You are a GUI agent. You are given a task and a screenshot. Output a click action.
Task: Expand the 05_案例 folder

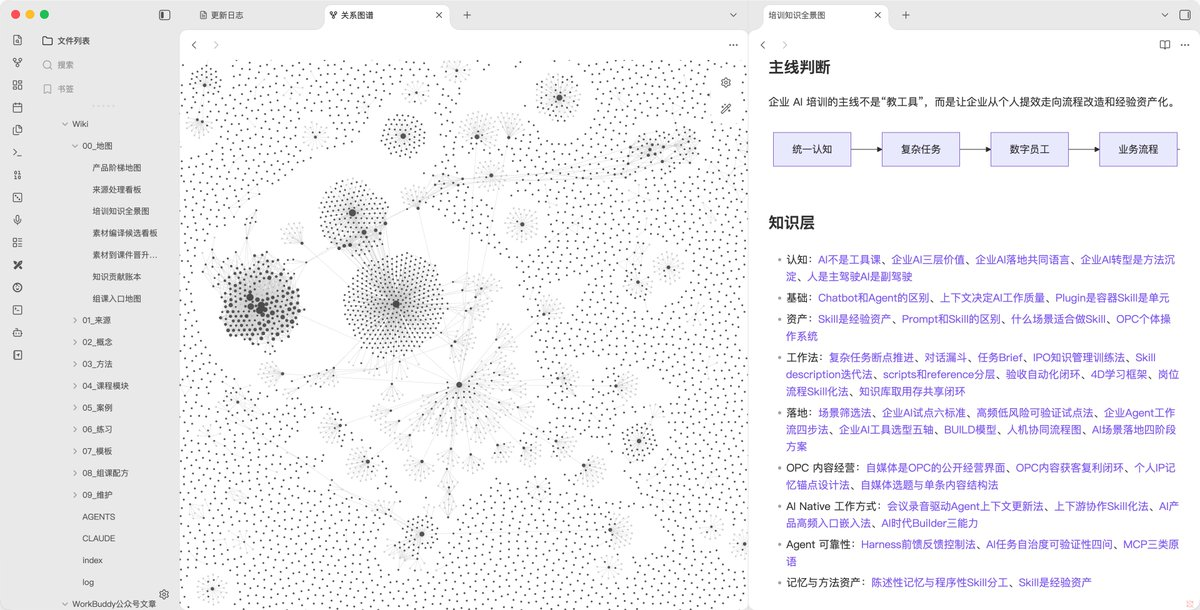coord(74,408)
